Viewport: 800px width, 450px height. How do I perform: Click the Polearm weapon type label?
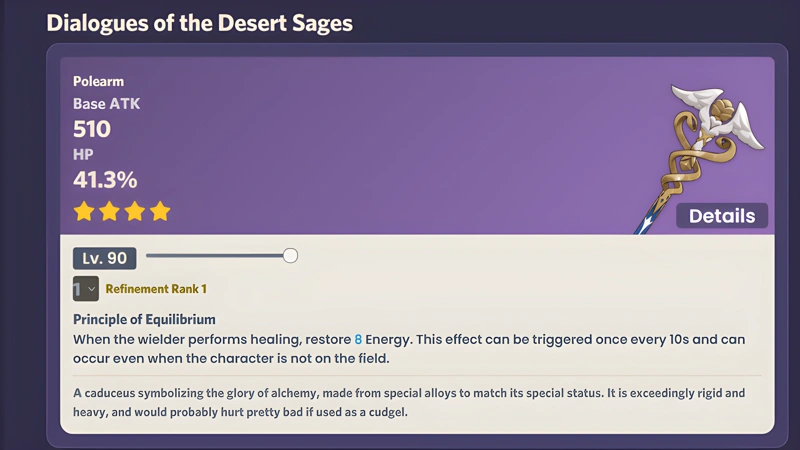tap(98, 81)
